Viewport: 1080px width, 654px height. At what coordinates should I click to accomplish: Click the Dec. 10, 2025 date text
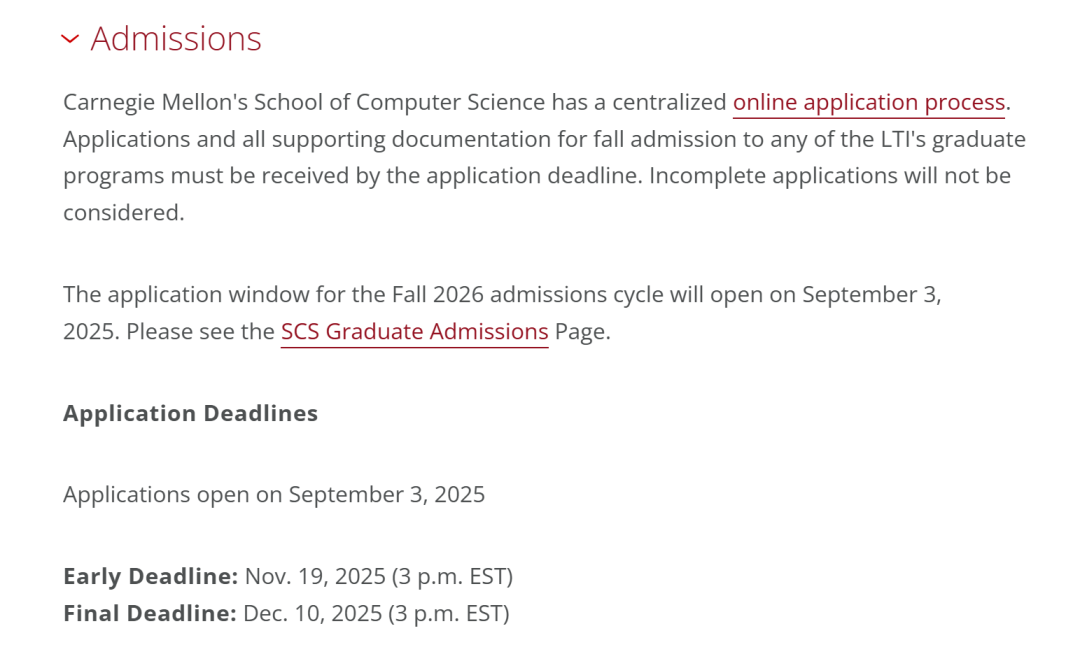coord(312,613)
